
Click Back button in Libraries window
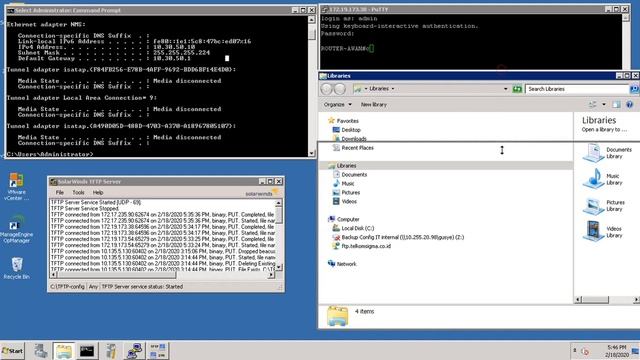point(327,89)
